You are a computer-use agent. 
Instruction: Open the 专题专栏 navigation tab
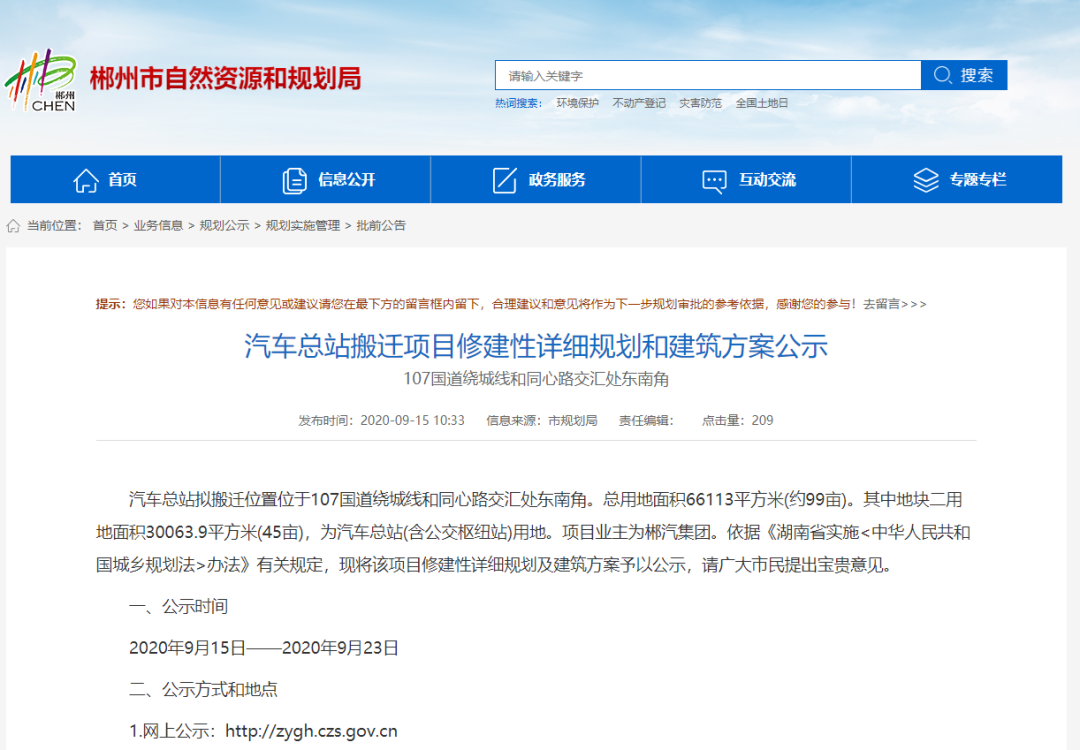click(957, 180)
